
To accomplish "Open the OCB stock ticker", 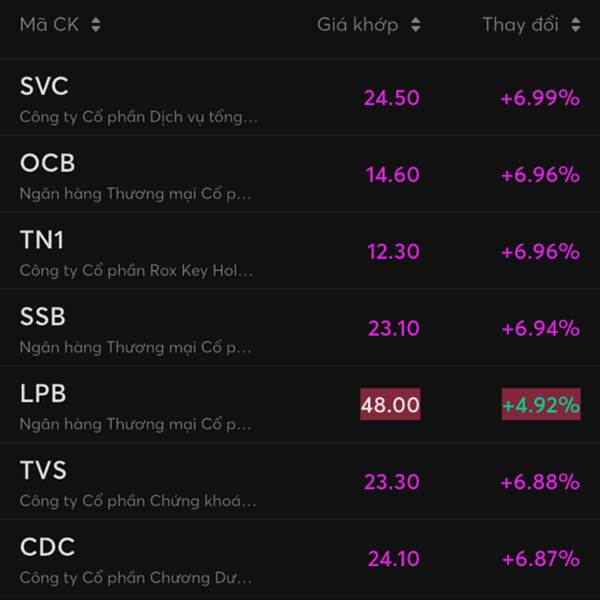I will 47,163.
